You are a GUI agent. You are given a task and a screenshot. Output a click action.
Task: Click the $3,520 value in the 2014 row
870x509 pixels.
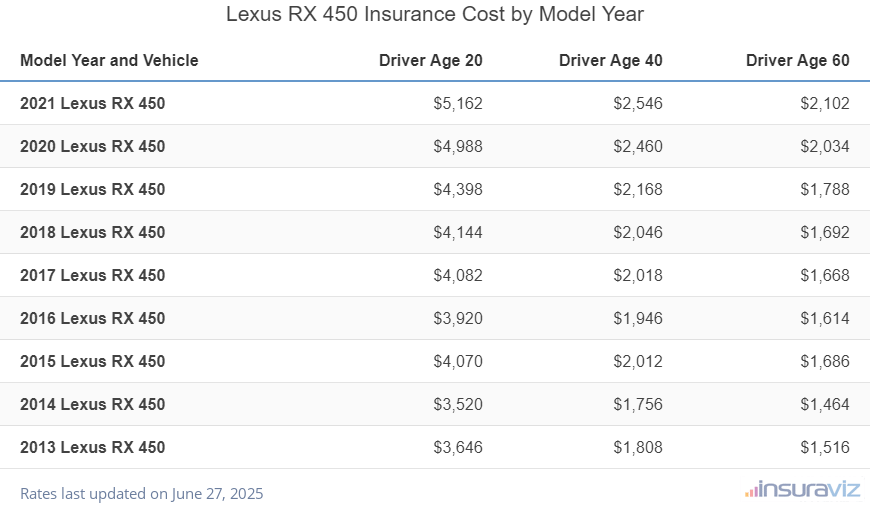tap(458, 404)
